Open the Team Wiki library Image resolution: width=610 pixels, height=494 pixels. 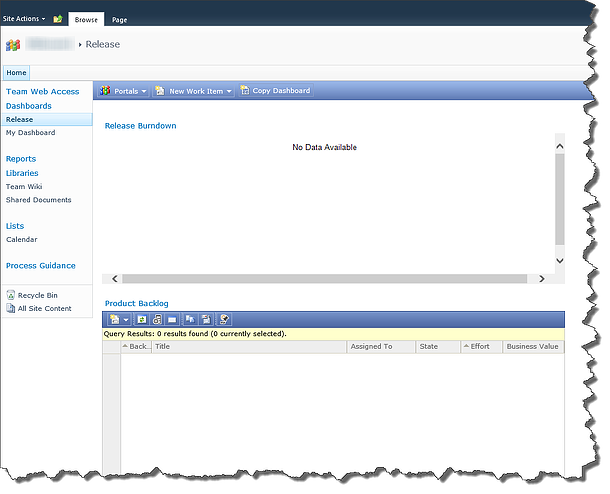24,187
